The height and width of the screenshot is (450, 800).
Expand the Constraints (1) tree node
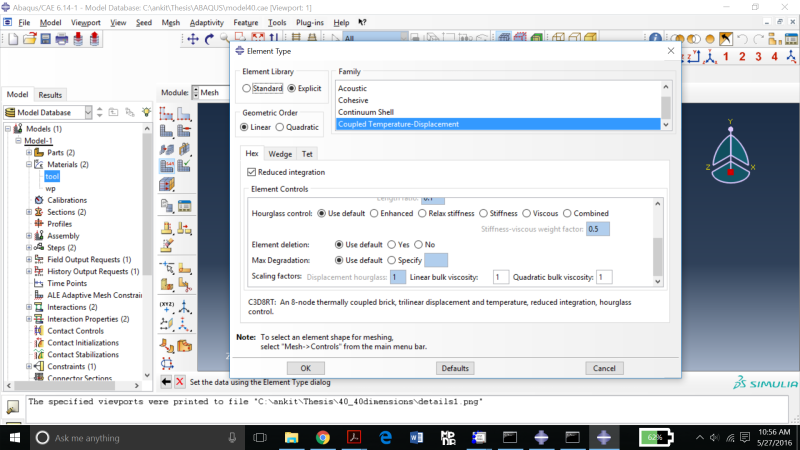pos(29,366)
